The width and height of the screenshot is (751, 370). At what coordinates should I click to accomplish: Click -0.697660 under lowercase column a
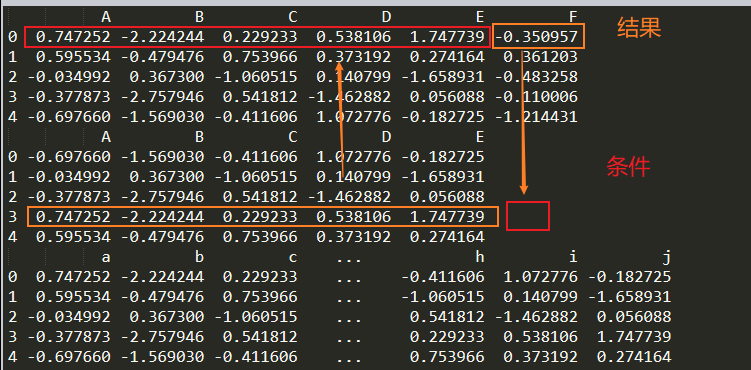tap(69, 357)
